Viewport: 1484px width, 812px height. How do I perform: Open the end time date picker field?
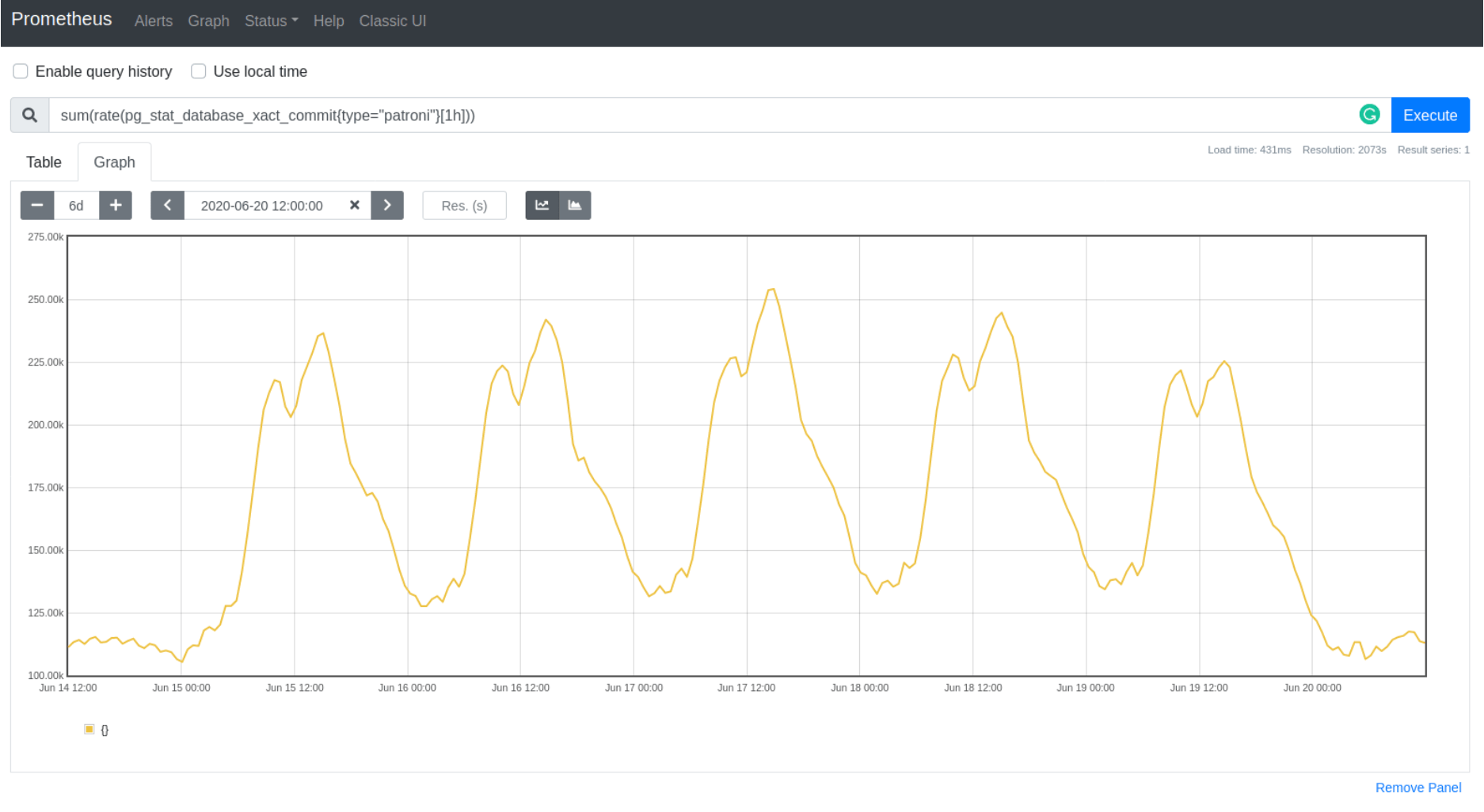tap(261, 205)
